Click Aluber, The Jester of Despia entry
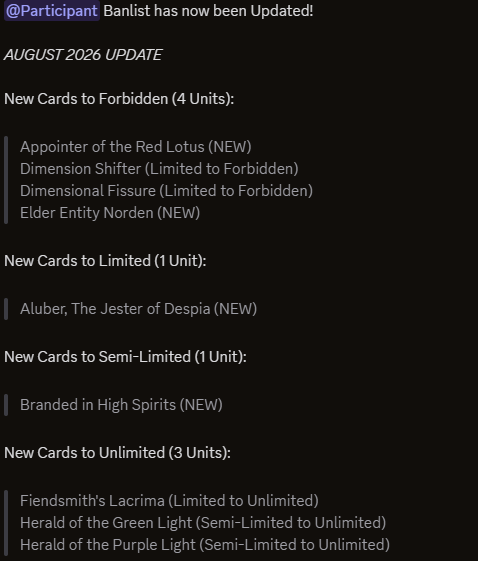The height and width of the screenshot is (561, 478). 138,309
